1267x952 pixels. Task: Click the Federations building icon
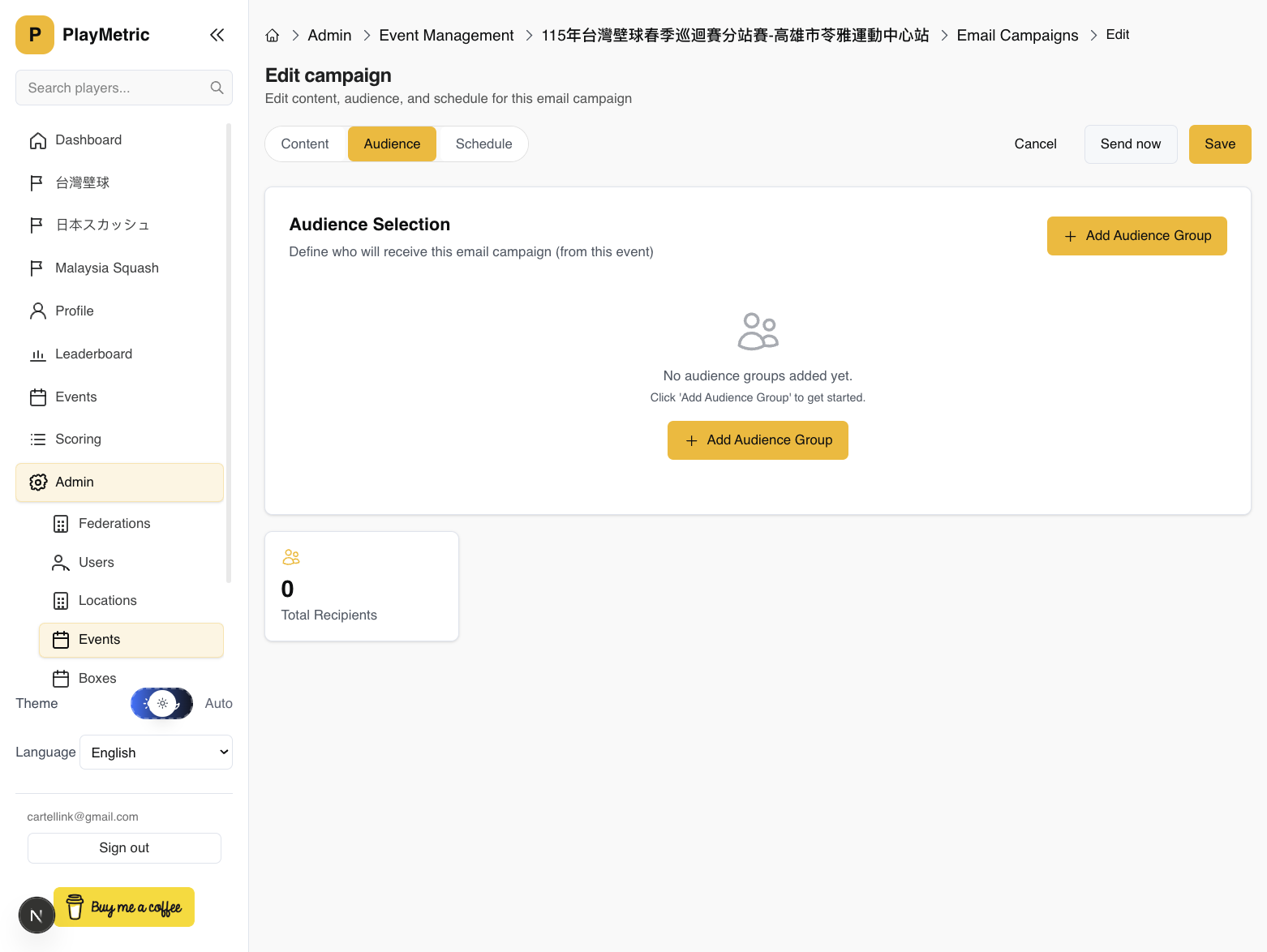point(61,524)
